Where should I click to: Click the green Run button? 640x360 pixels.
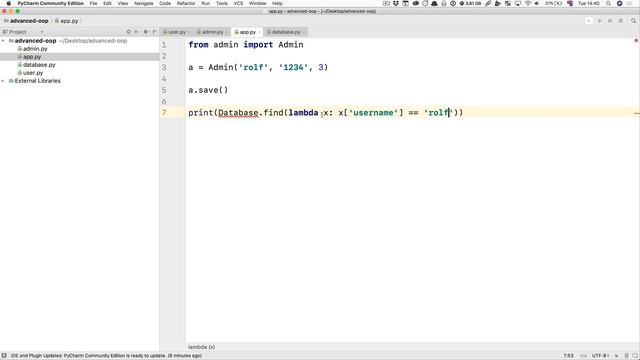[600, 21]
